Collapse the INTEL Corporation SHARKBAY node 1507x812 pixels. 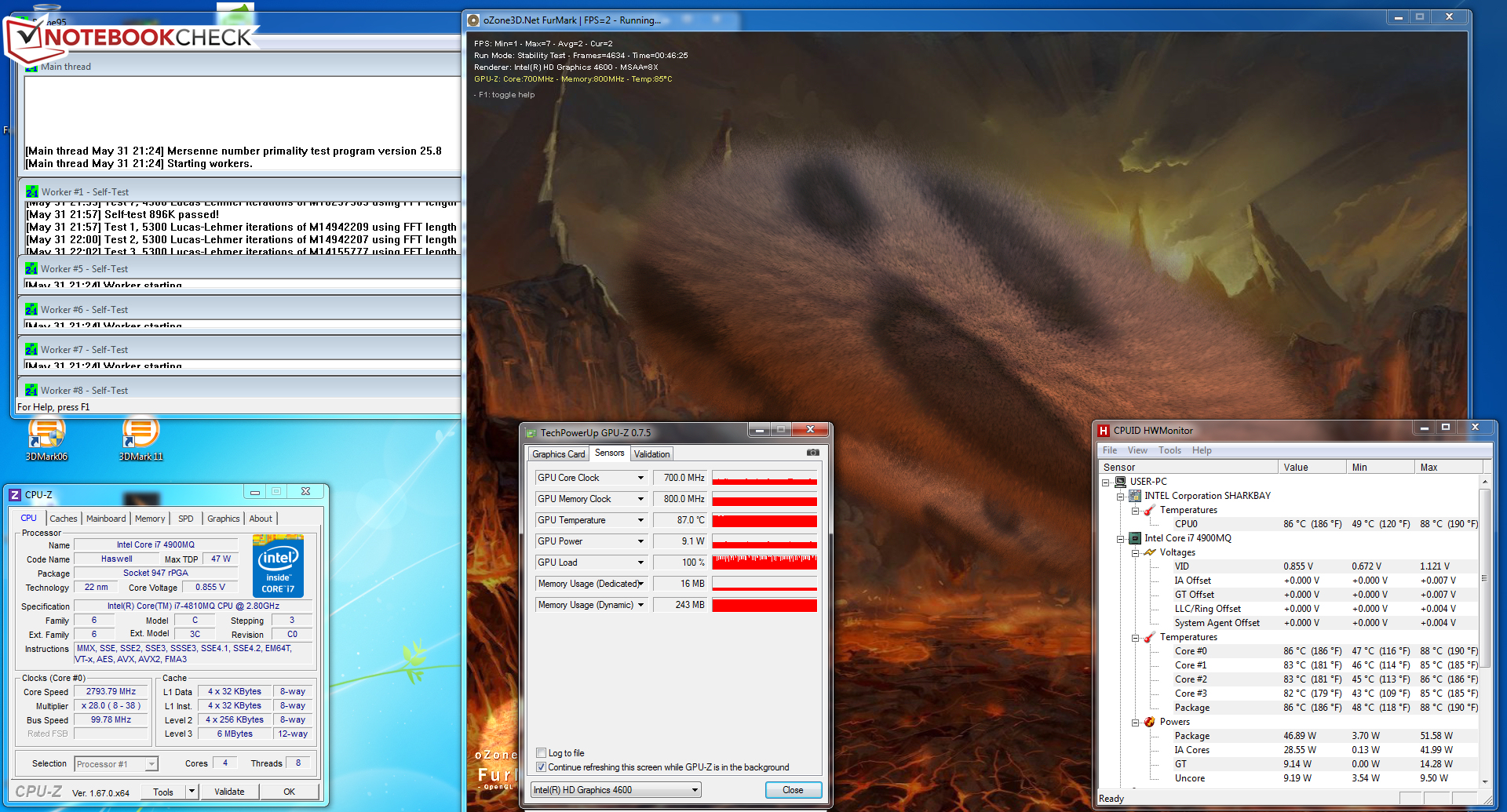pyautogui.click(x=1121, y=496)
